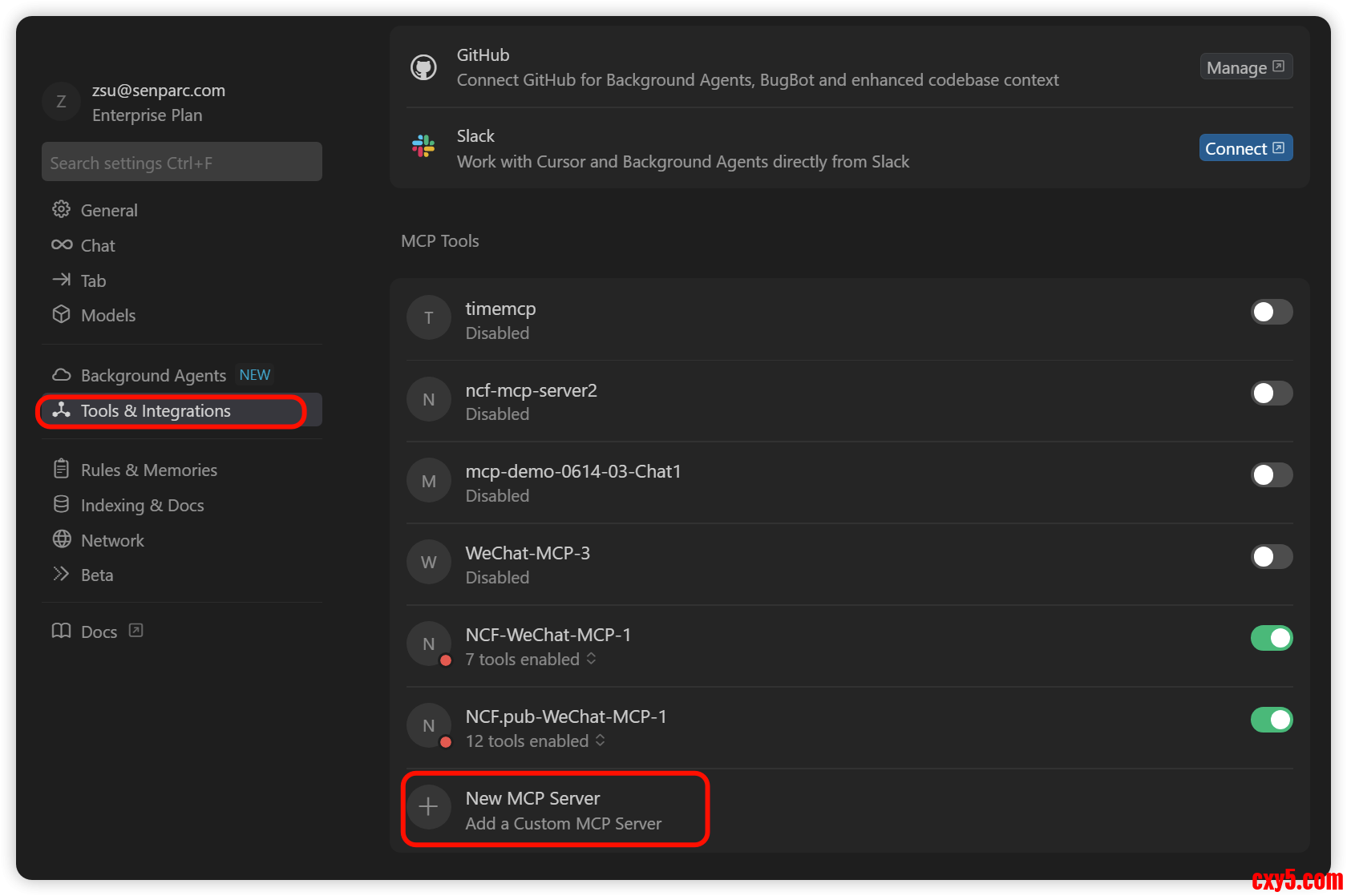This screenshot has height=896, width=1347.
Task: Enable the timemcp server toggle
Action: click(1271, 312)
